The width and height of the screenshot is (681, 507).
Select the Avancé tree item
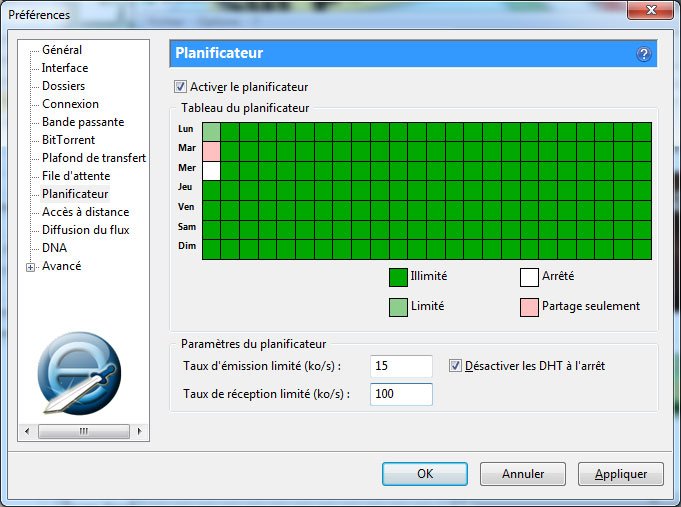coord(61,266)
